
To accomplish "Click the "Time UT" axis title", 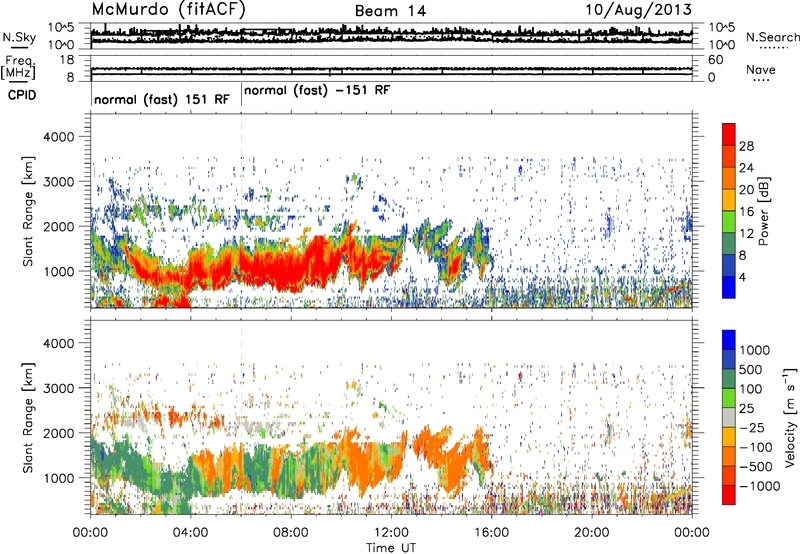I will [x=391, y=548].
